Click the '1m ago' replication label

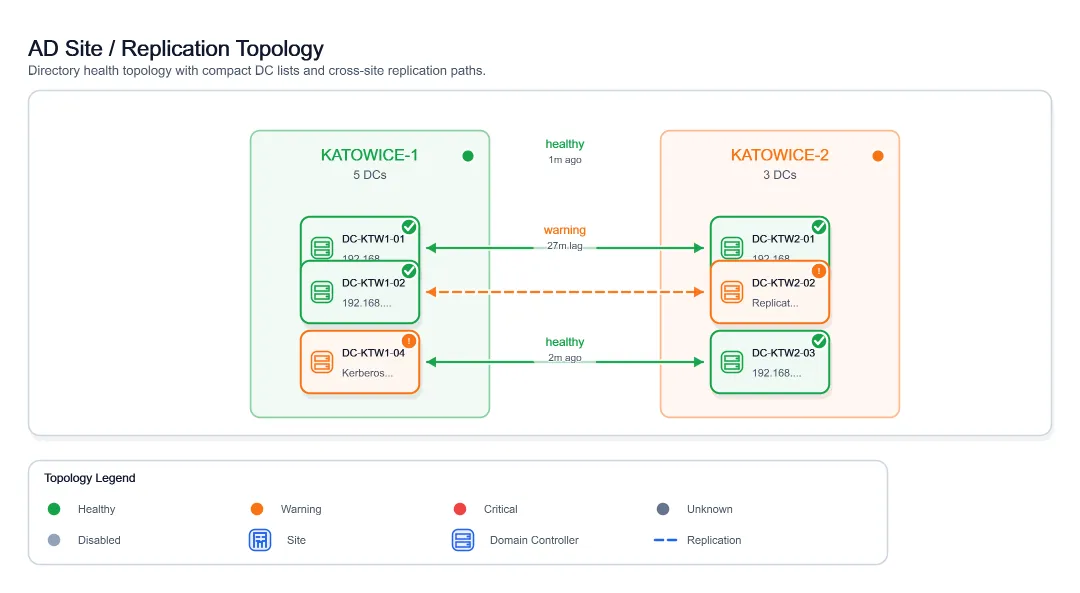coord(565,160)
